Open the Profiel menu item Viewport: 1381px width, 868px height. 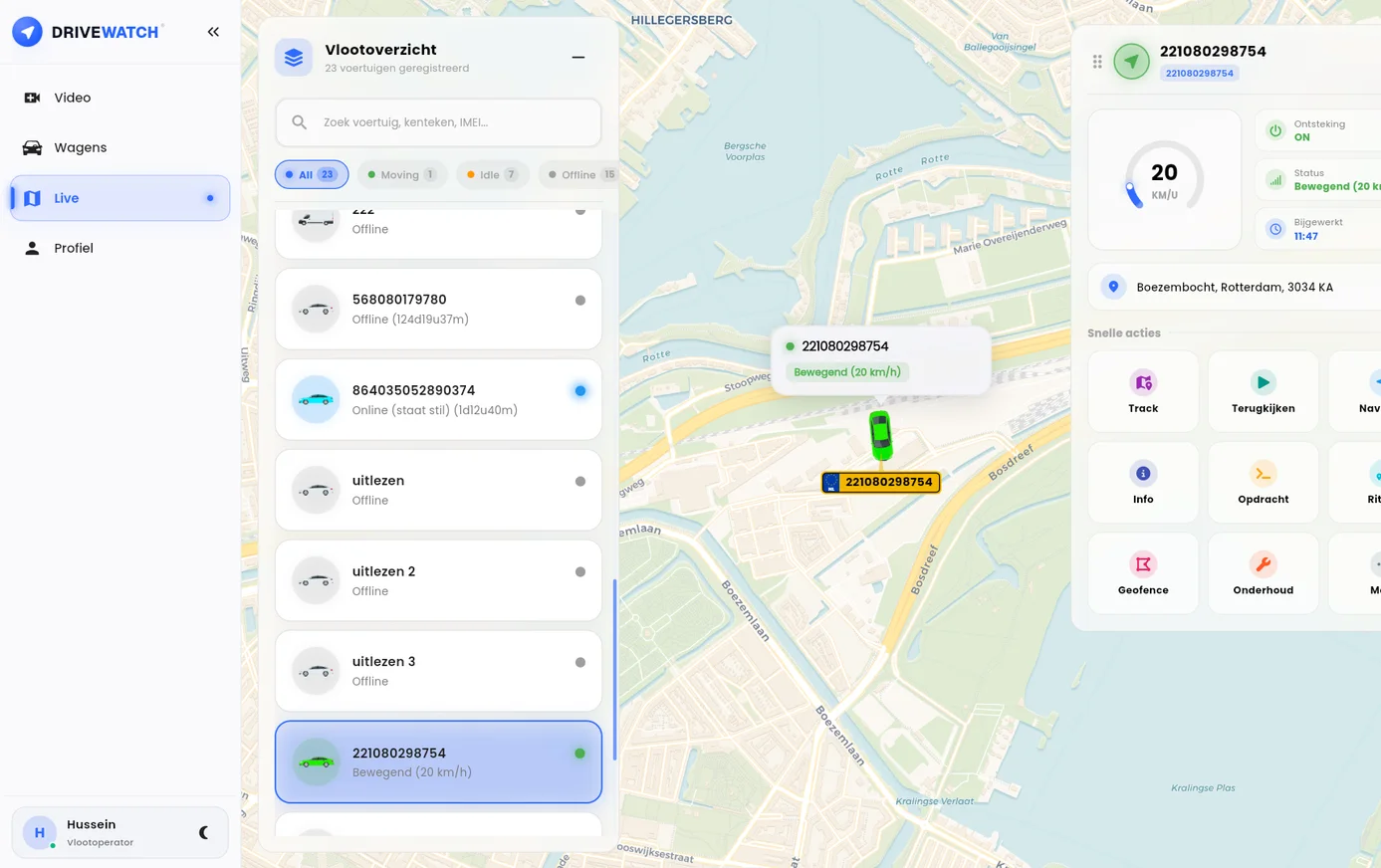tap(119, 248)
